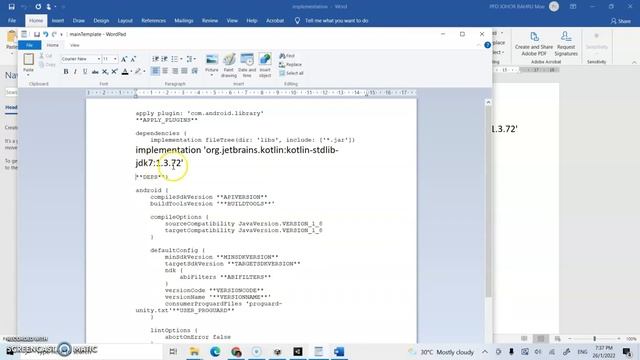The width and height of the screenshot is (640, 360).
Task: Click the line with **DEPS** text
Action: (x=151, y=177)
